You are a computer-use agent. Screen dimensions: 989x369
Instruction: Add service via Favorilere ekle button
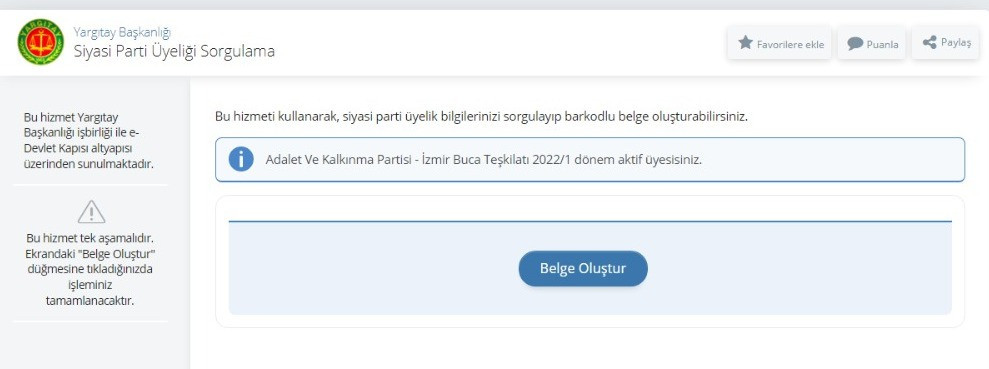coord(780,43)
